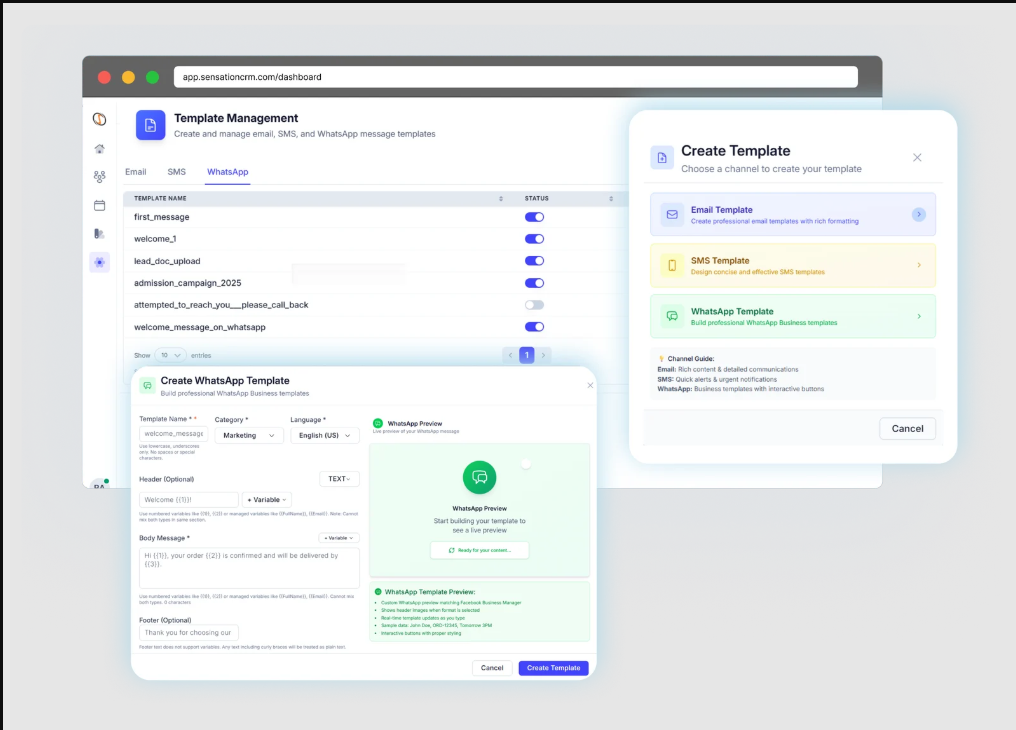Viewport: 1016px width, 730px height.
Task: Select the admission_campaign_2025 template name
Action: (x=187, y=283)
